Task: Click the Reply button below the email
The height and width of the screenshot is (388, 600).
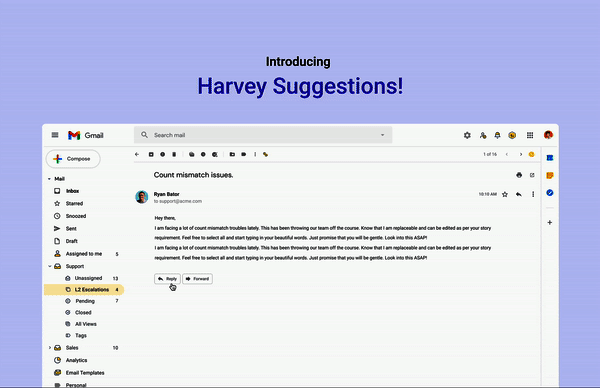Action: pos(167,279)
